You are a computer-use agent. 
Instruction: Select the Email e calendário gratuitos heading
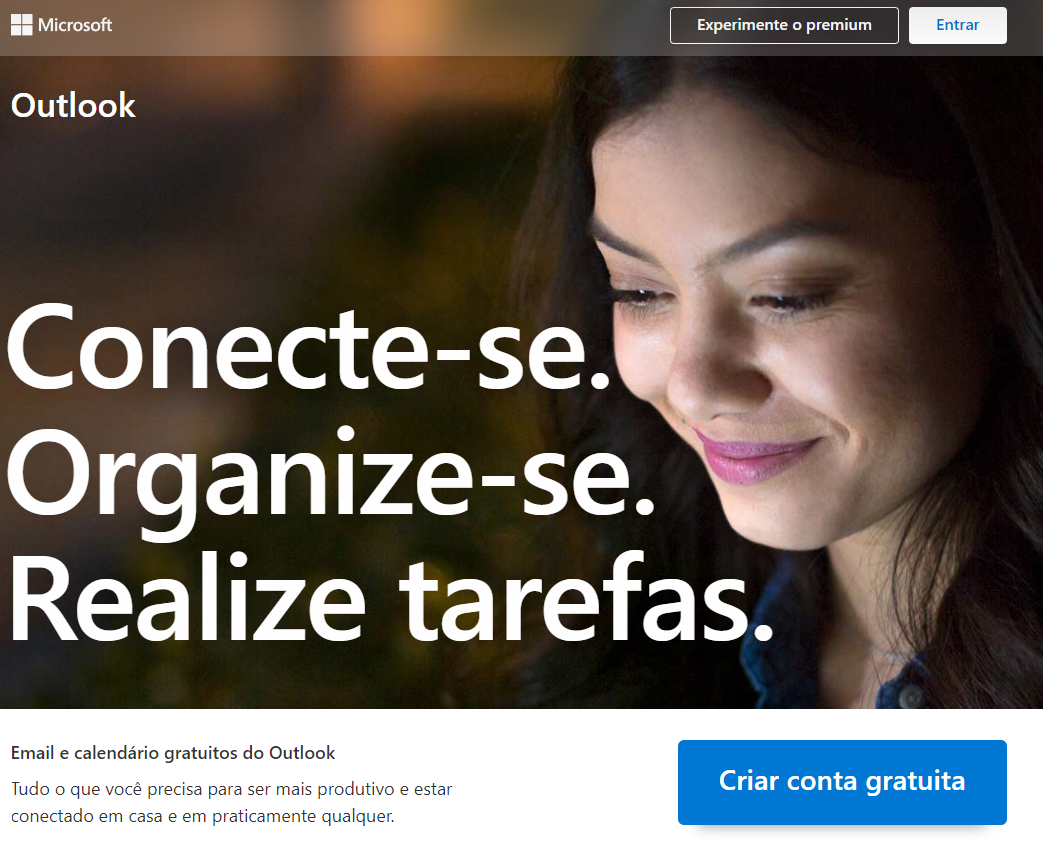pos(173,753)
